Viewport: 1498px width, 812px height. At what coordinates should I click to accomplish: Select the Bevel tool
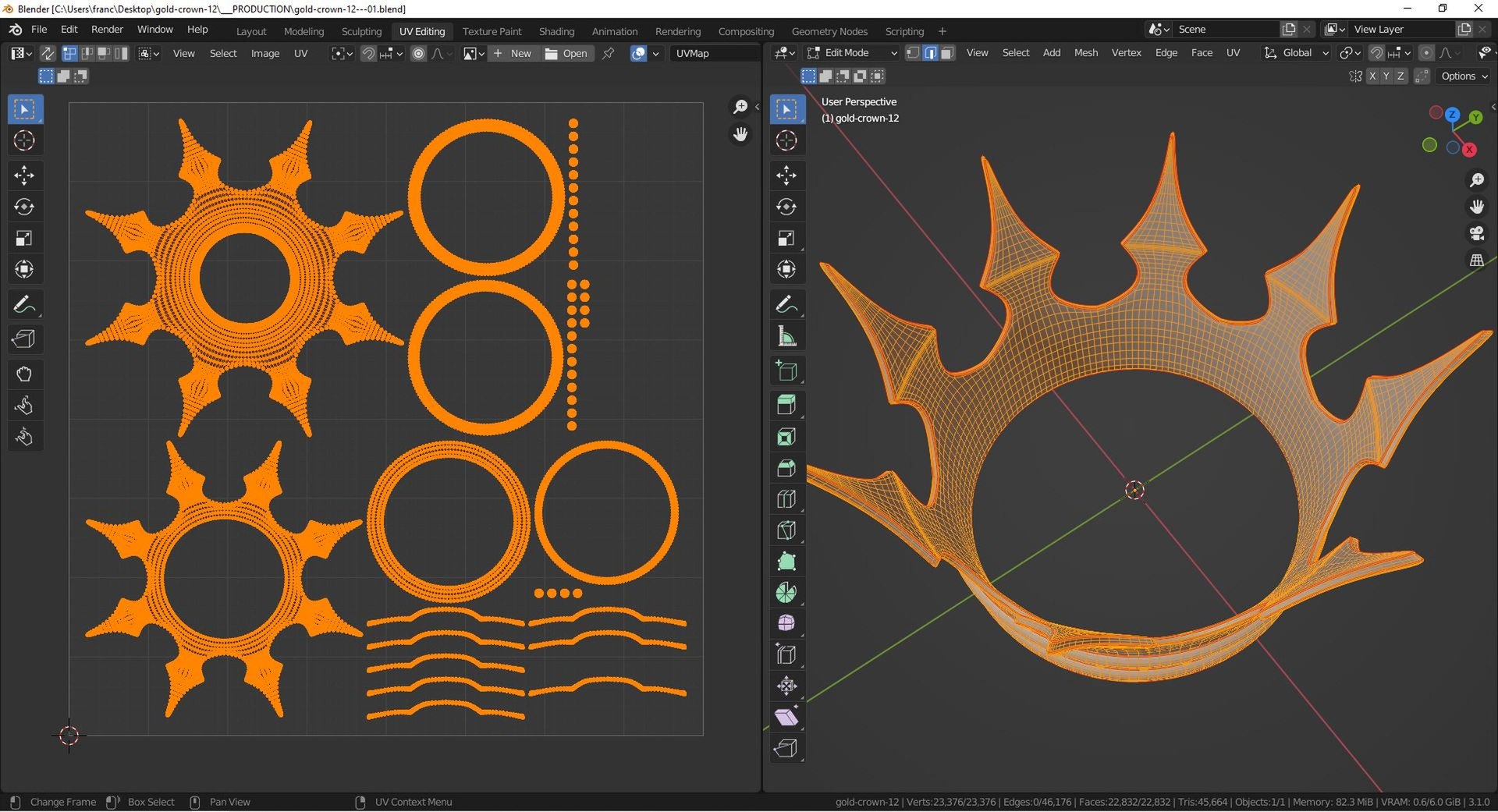click(x=786, y=468)
